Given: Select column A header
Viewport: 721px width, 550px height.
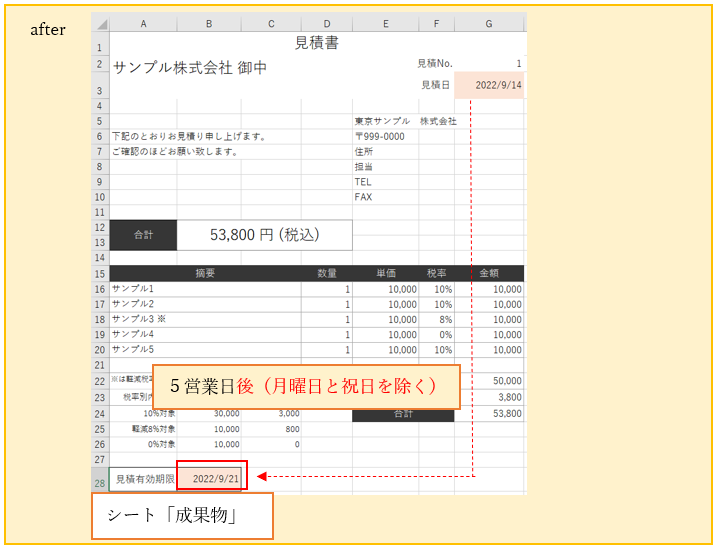Looking at the screenshot, I should coord(143,23).
